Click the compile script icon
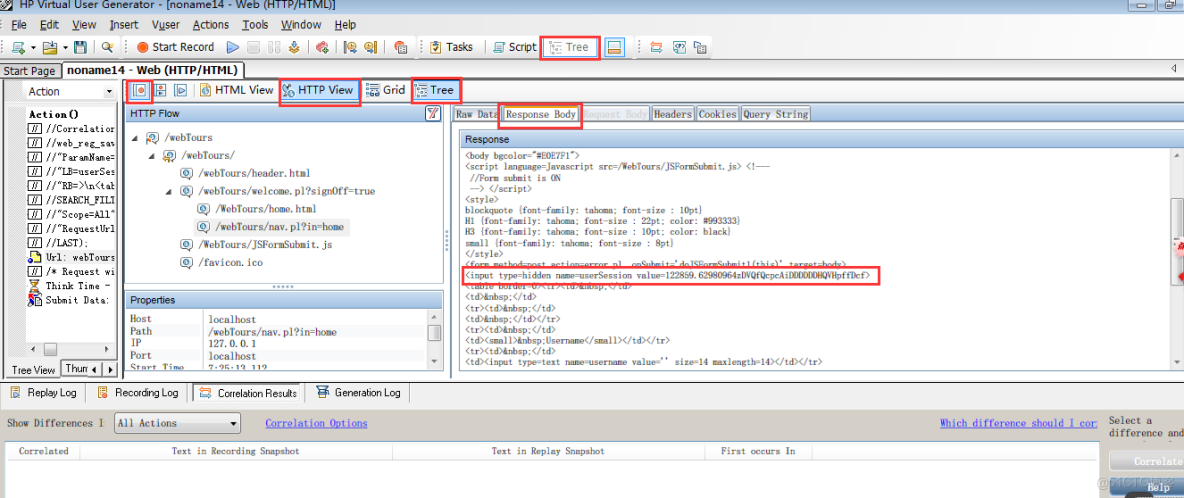Screen dimensions: 1184x498 click(x=294, y=47)
